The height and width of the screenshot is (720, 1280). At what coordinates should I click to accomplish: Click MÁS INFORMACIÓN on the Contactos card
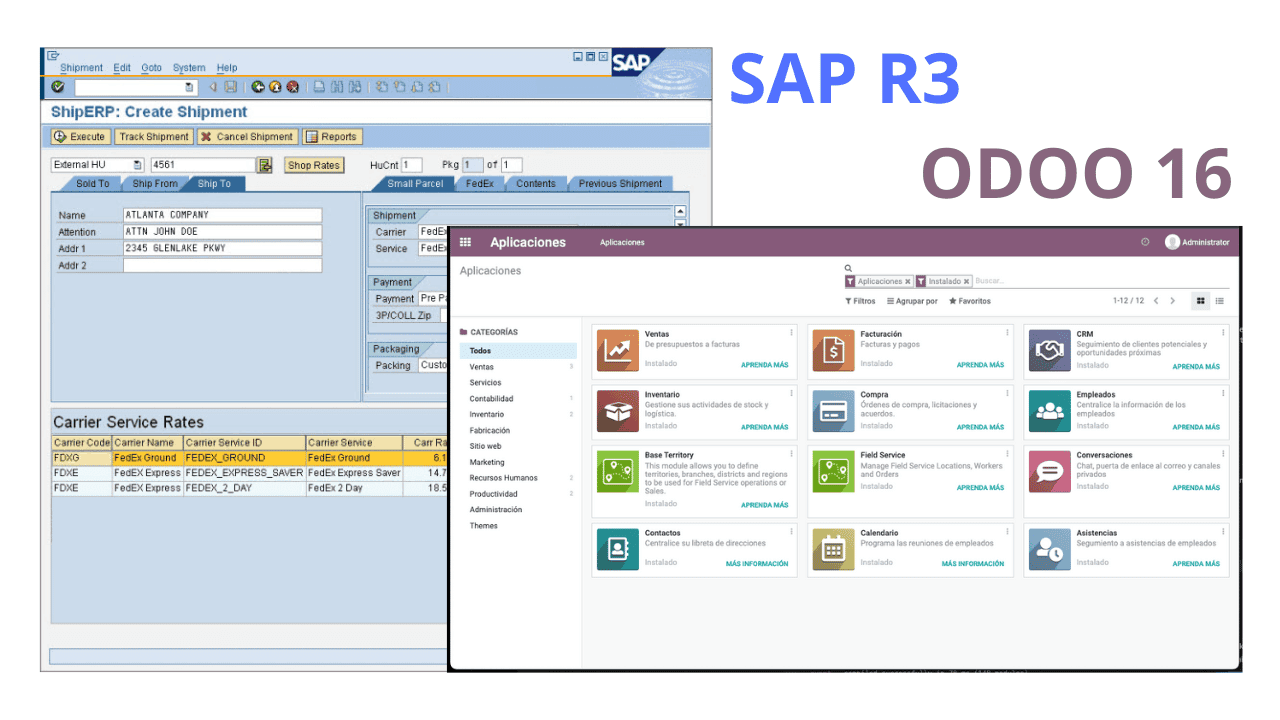coord(757,564)
